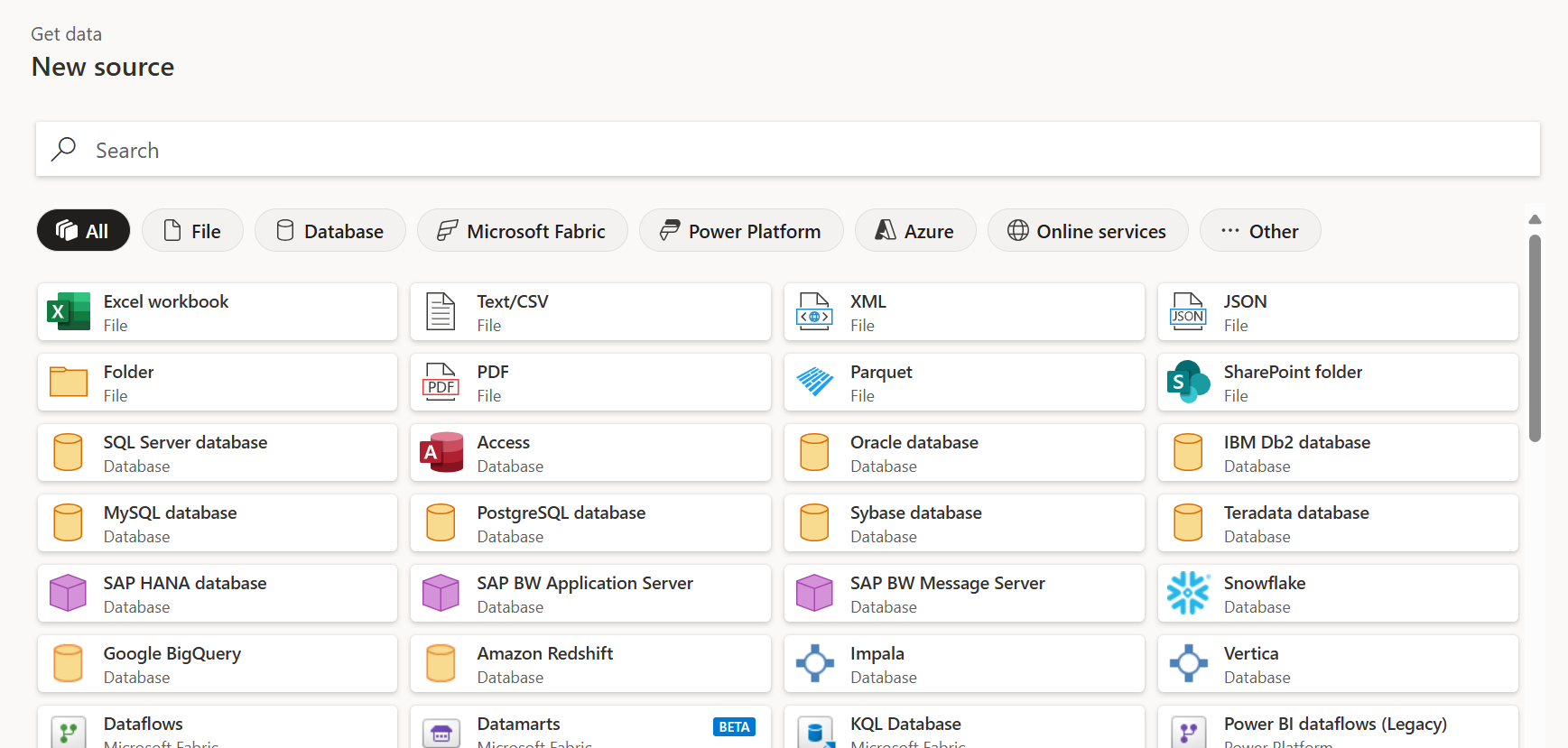Click the SAP HANA database cube icon
This screenshot has width=1568, height=748.
69,594
